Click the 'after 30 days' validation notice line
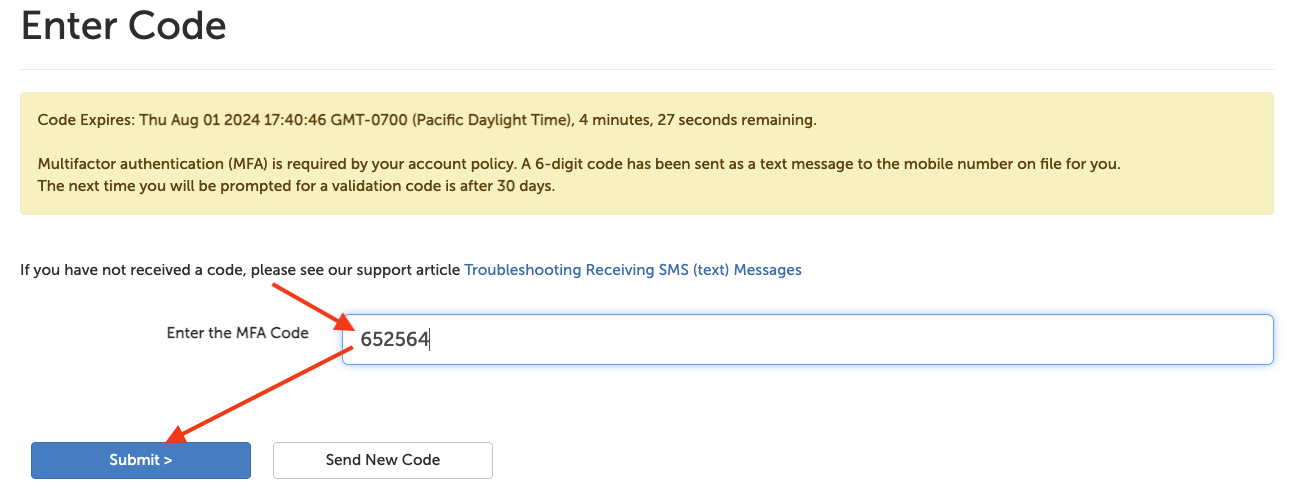 tap(295, 186)
